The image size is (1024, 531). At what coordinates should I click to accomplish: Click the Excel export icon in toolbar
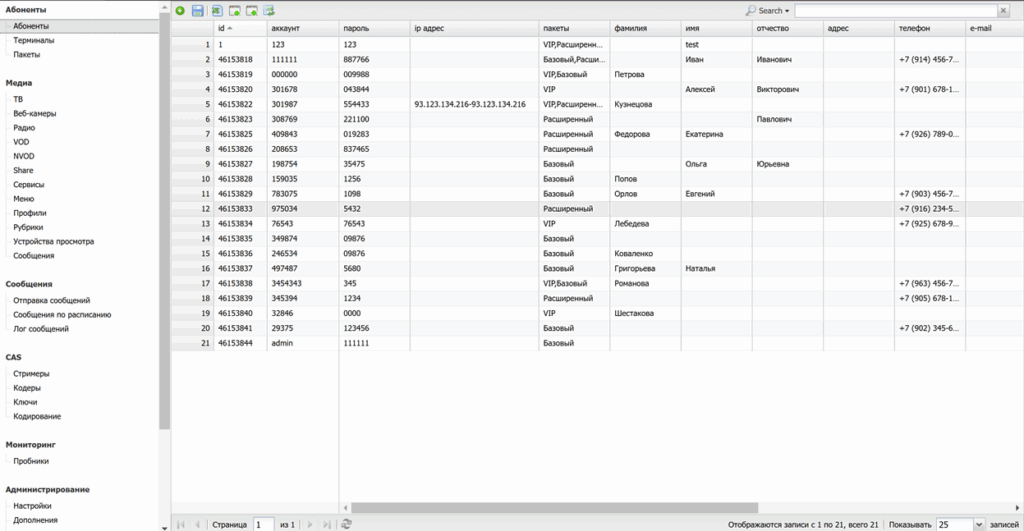216,11
